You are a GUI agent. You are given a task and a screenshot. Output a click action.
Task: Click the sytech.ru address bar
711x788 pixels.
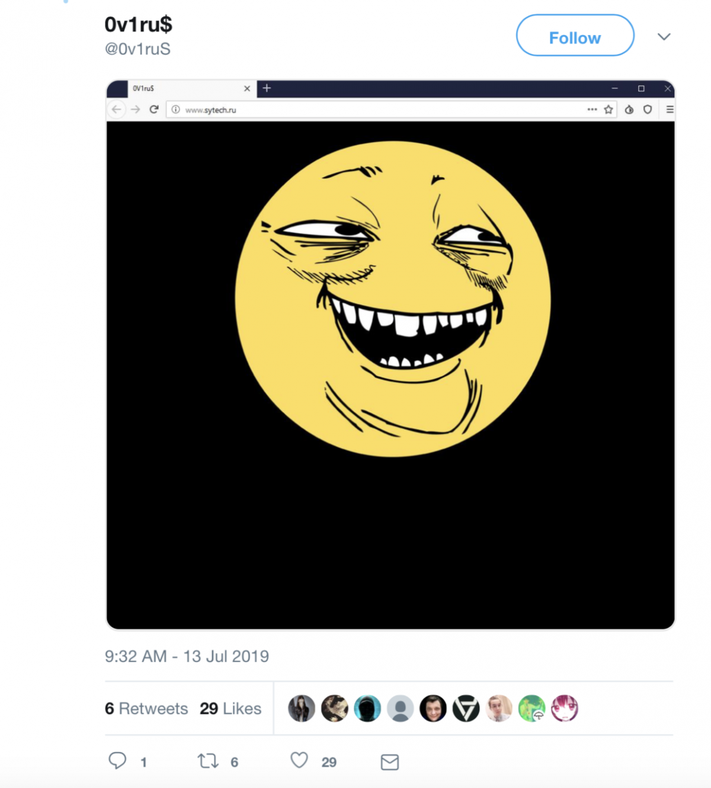[380, 109]
